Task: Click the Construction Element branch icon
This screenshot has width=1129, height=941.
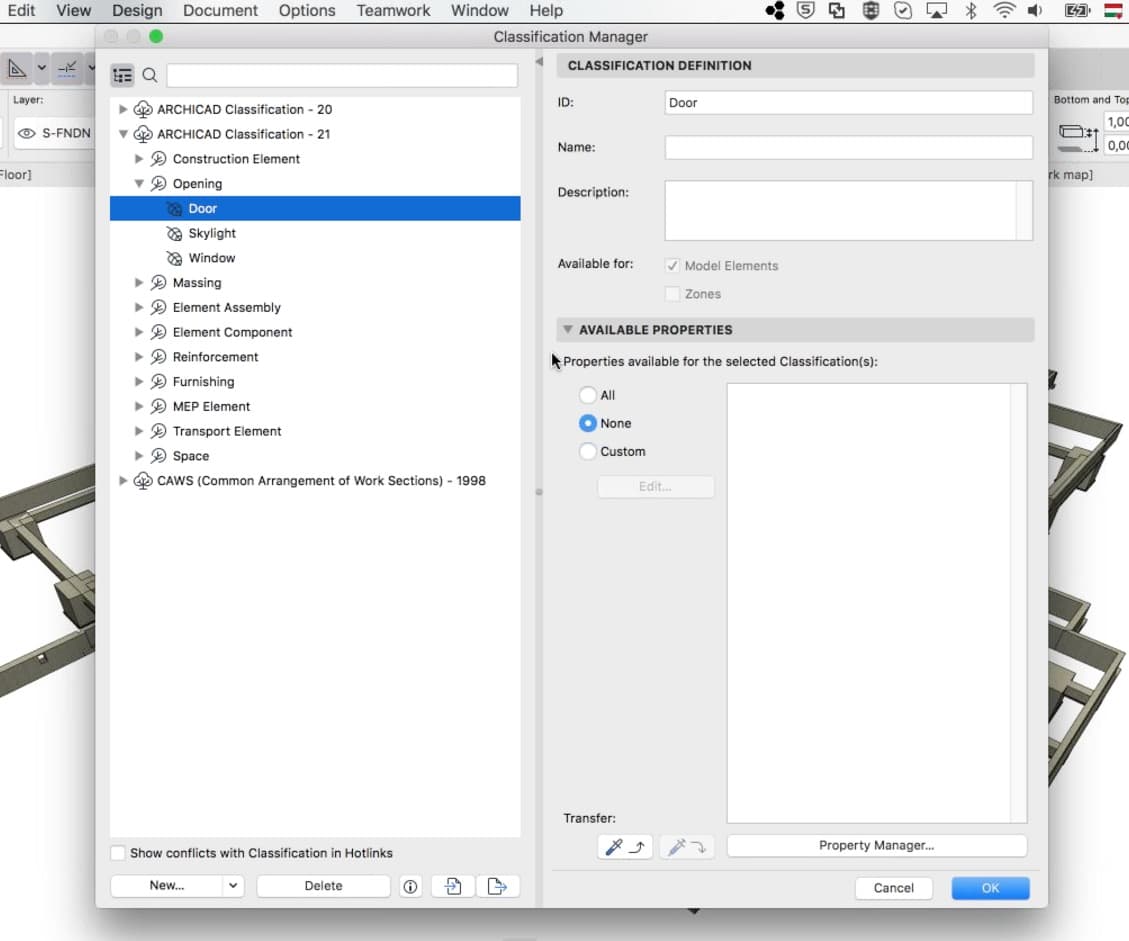Action: (x=158, y=159)
